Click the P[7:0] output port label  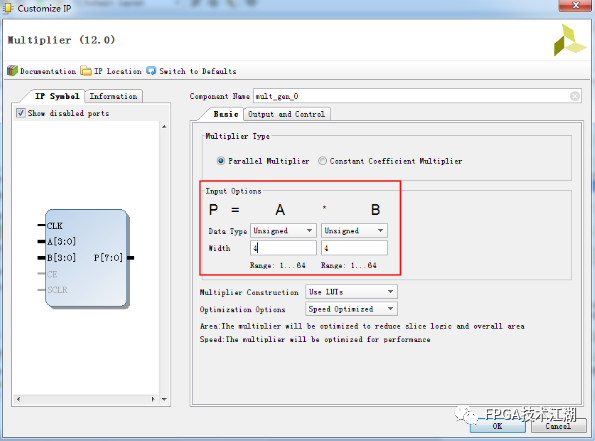pos(108,258)
